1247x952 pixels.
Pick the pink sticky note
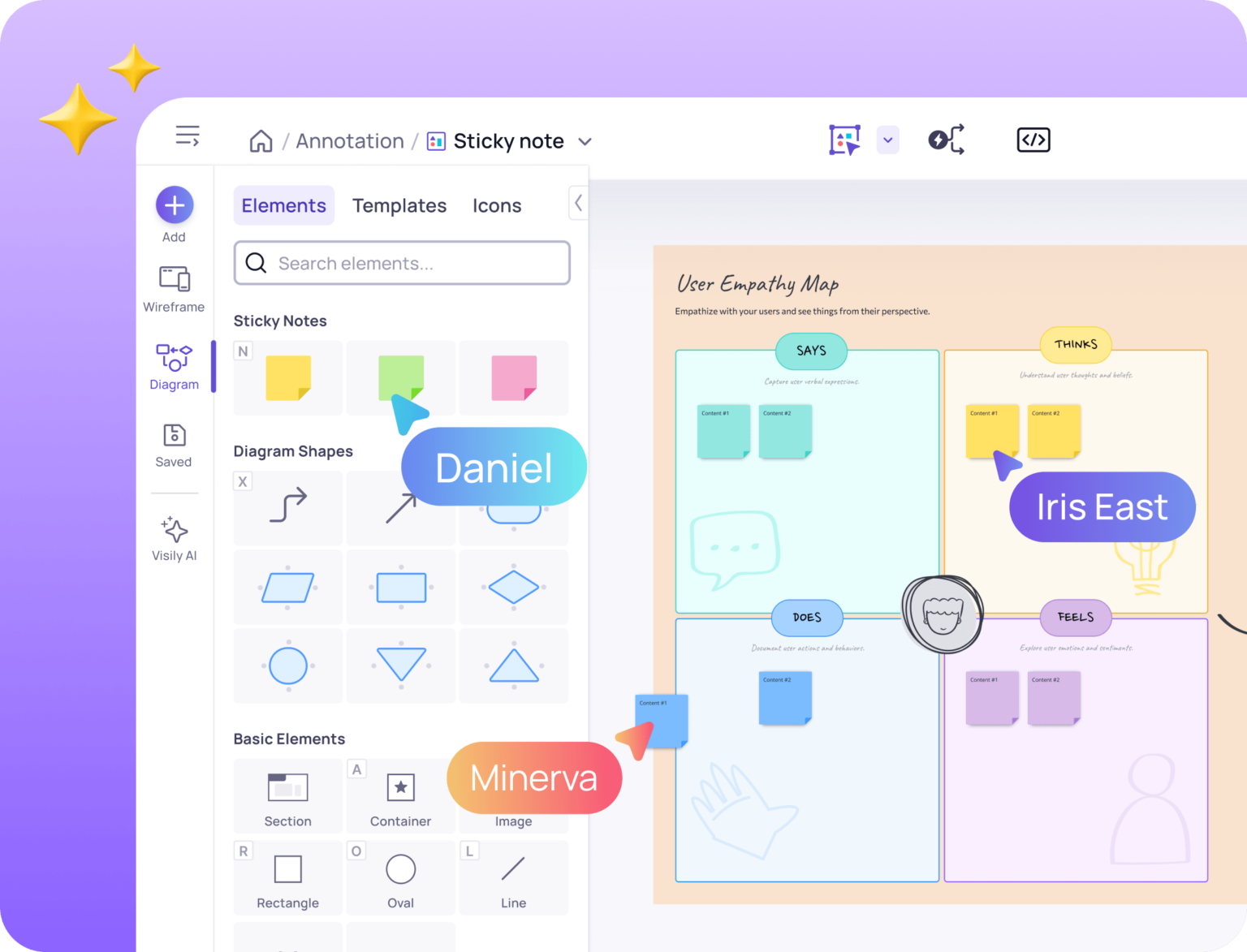tap(513, 377)
